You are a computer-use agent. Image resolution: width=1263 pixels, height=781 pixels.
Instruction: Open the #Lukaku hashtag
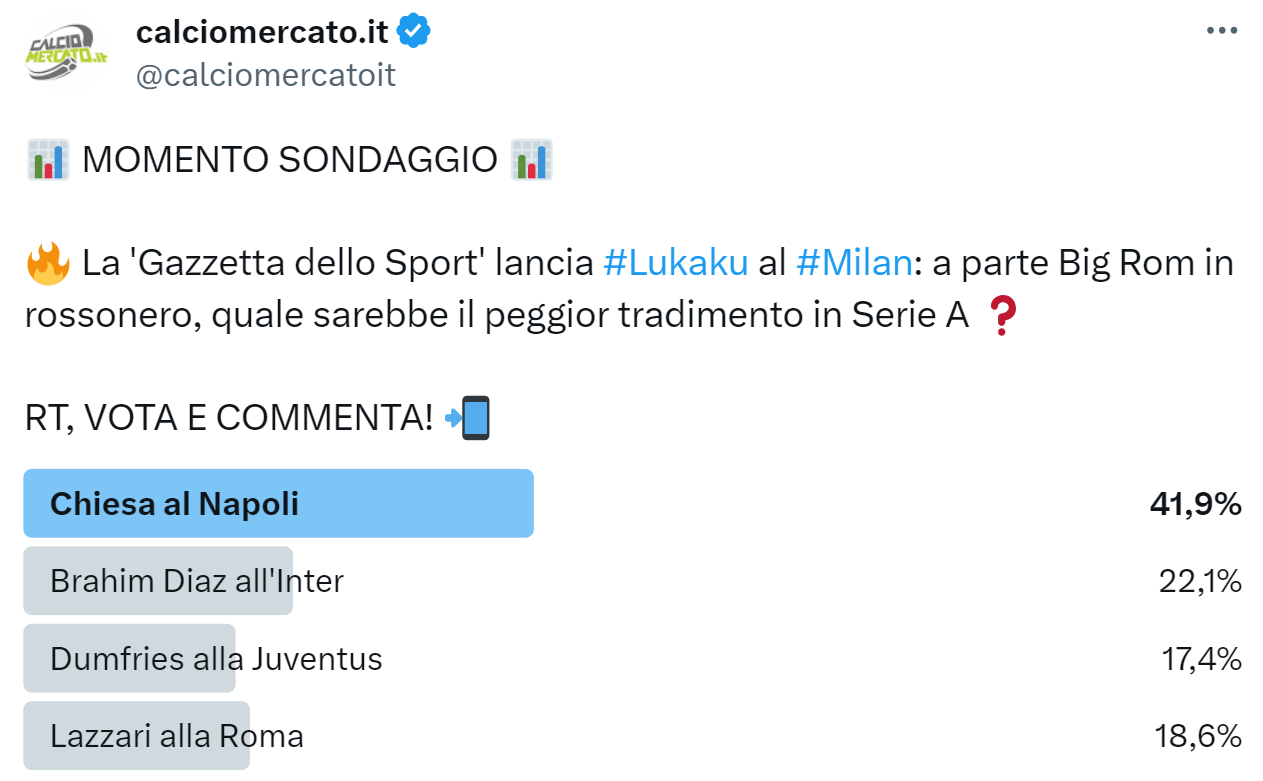676,263
